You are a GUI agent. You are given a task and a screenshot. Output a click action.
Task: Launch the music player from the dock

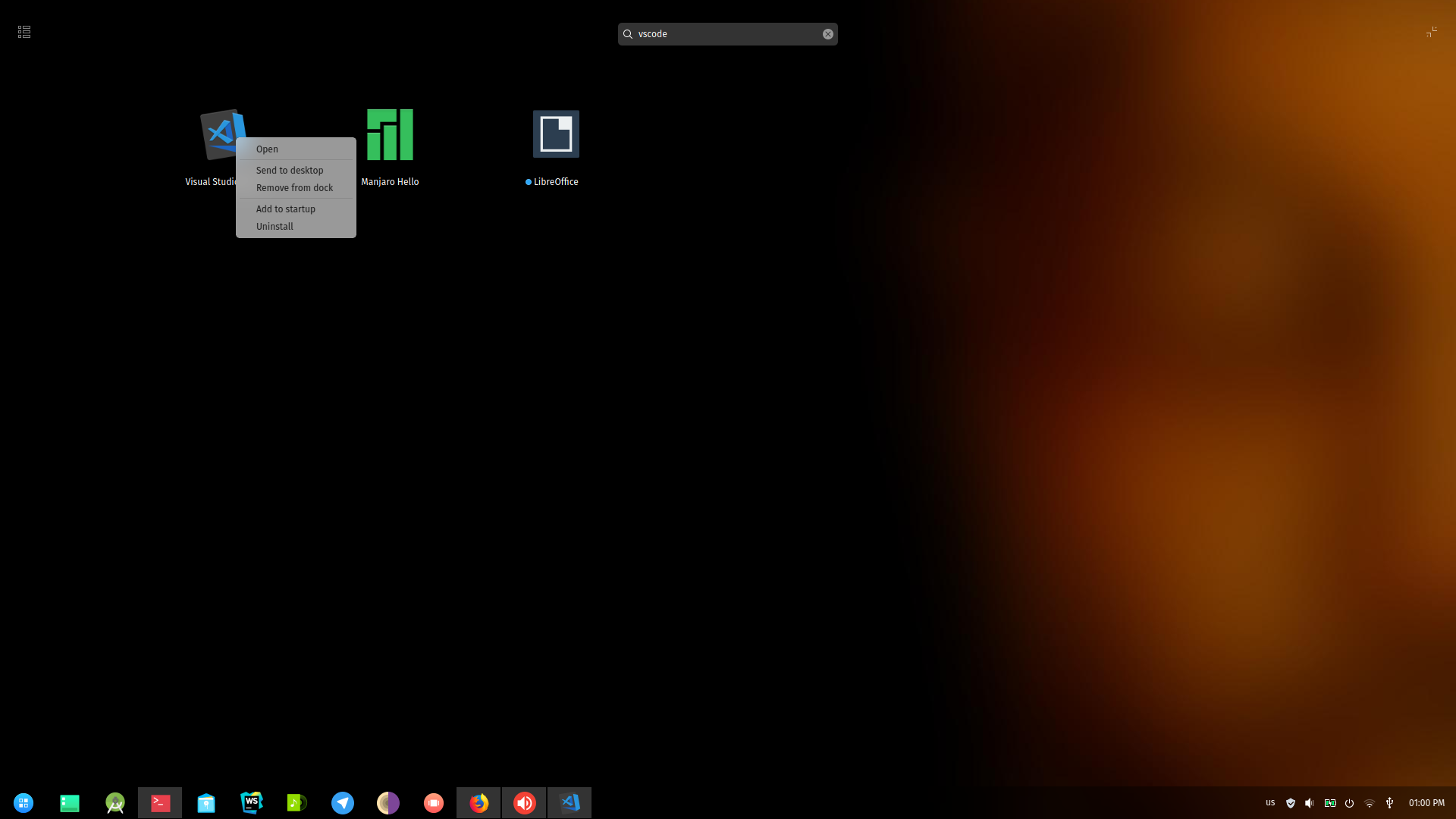click(x=297, y=802)
